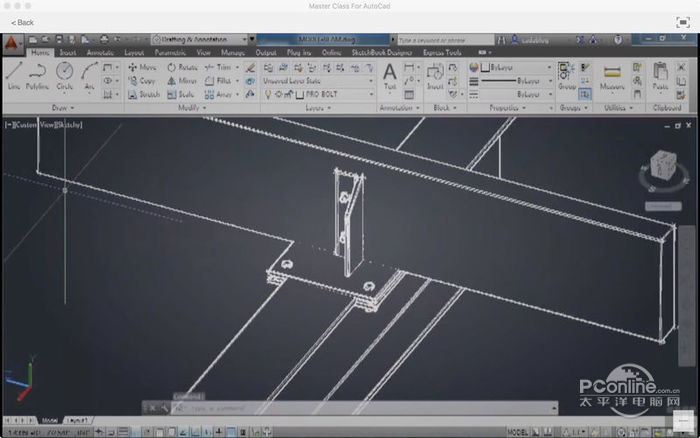Expand the Properties panel
Image resolution: width=700 pixels, height=438 pixels.
pos(508,108)
